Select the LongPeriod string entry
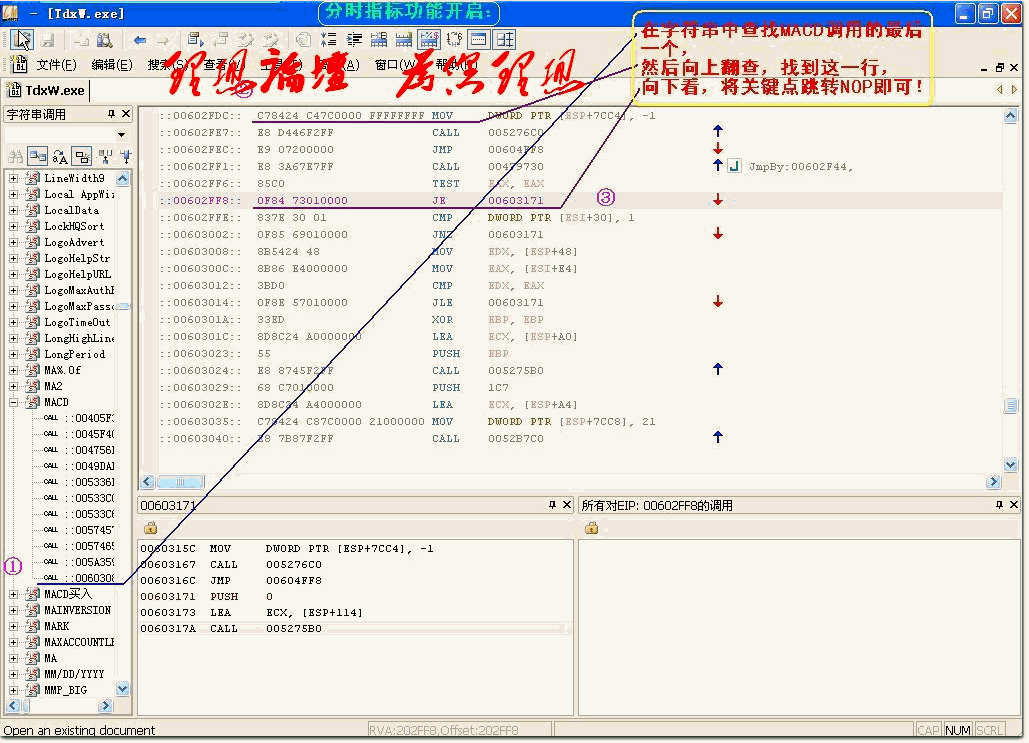1029x743 pixels. coord(74,354)
